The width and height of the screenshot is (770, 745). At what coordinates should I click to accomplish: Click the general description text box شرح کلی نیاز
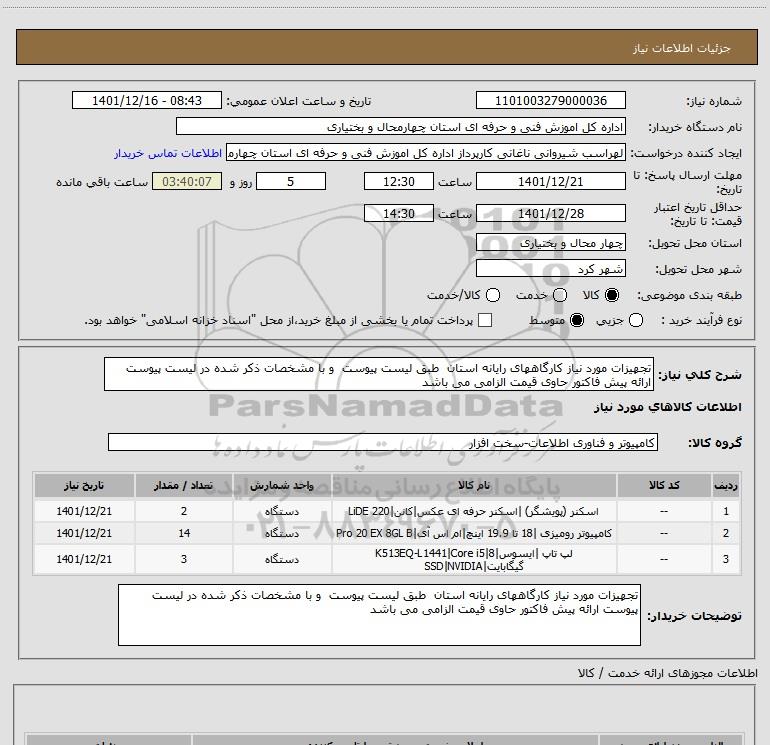379,375
